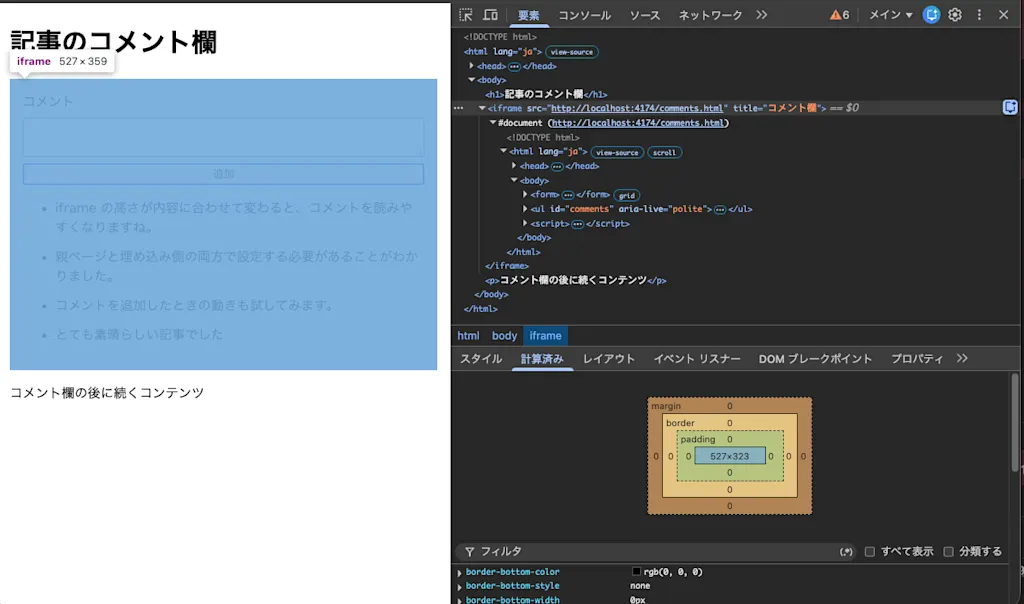This screenshot has height=604, width=1024.
Task: Enable the すべて表示 checkbox
Action: pos(870,552)
